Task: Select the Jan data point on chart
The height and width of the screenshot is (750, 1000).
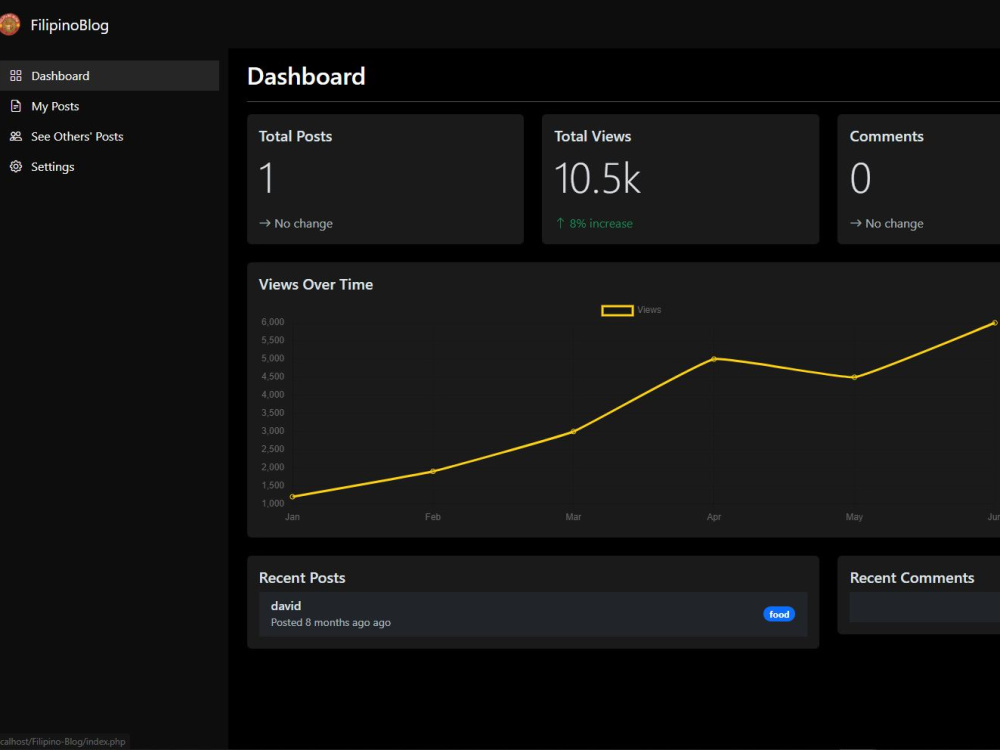Action: coord(293,496)
